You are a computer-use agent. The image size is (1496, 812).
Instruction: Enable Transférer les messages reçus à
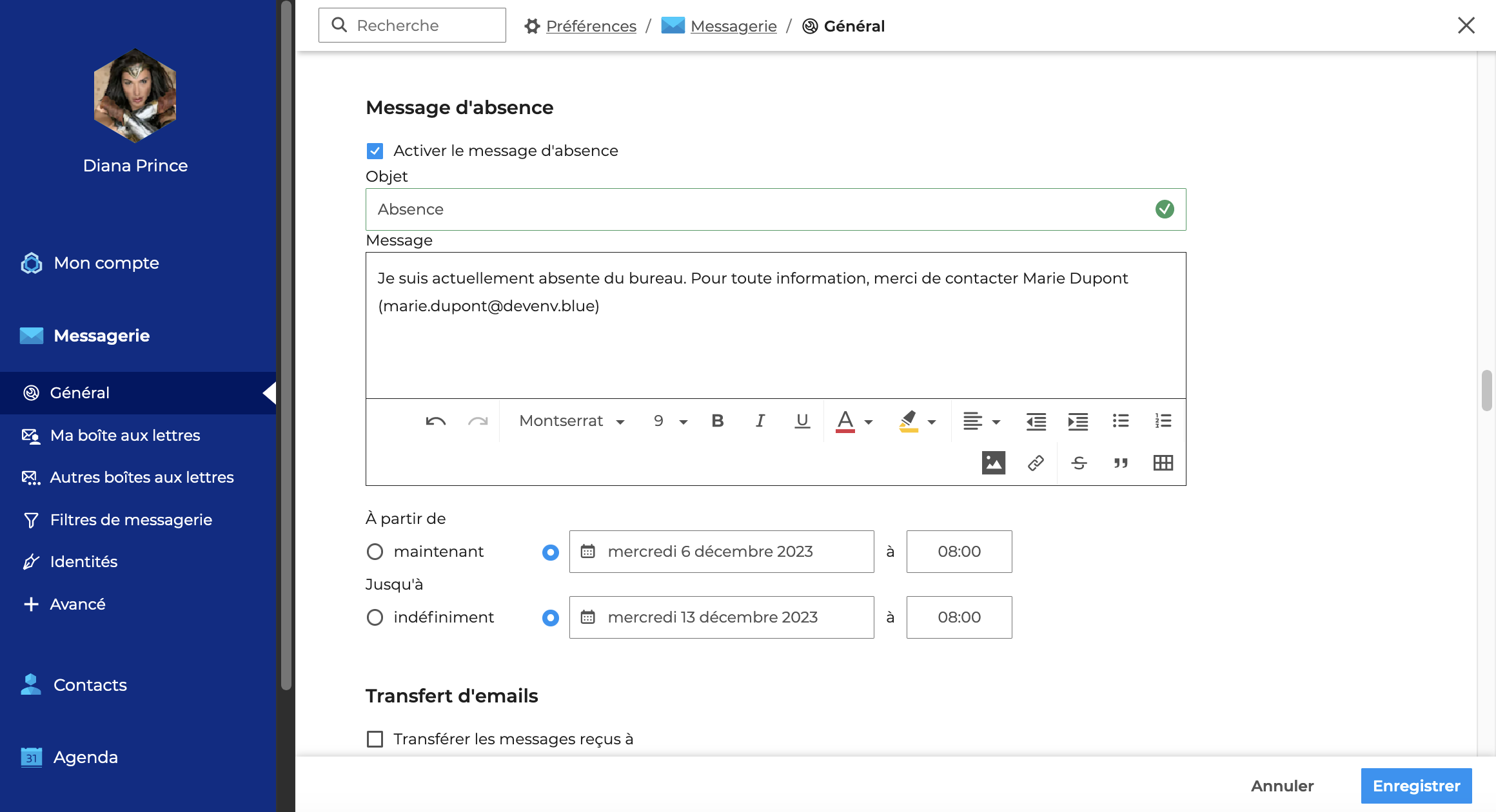click(x=375, y=739)
